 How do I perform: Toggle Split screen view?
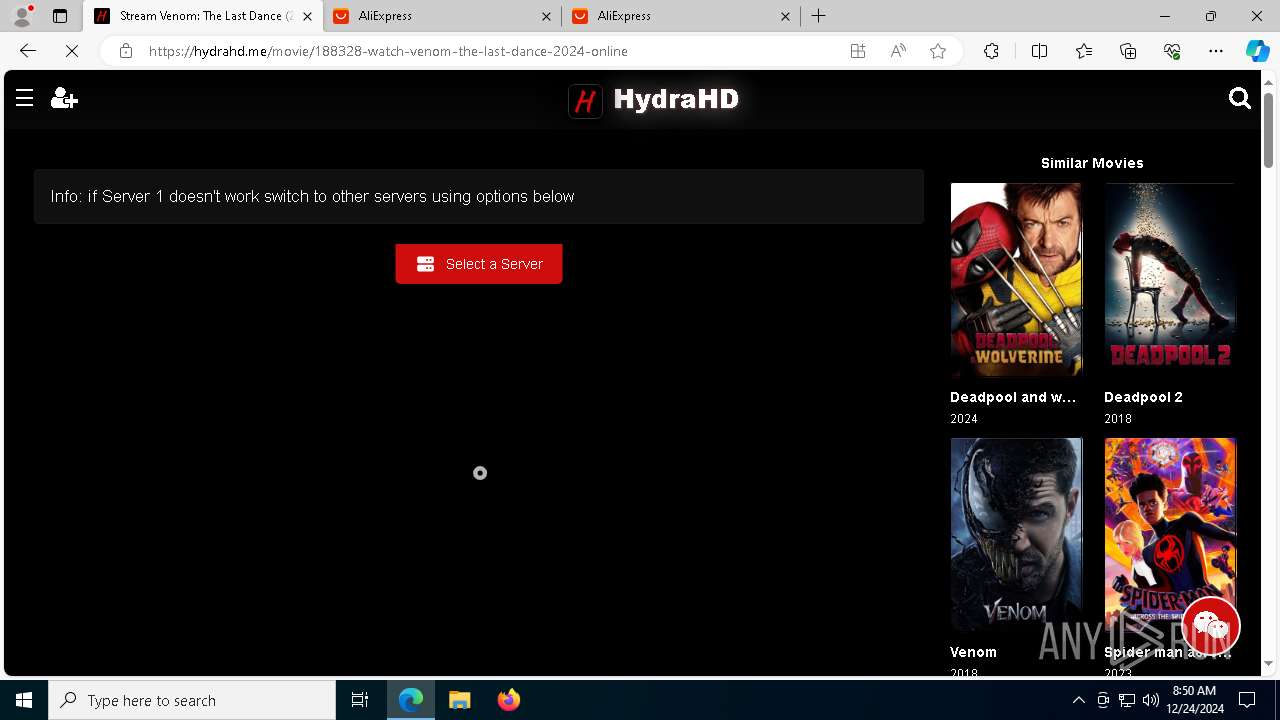point(1039,51)
